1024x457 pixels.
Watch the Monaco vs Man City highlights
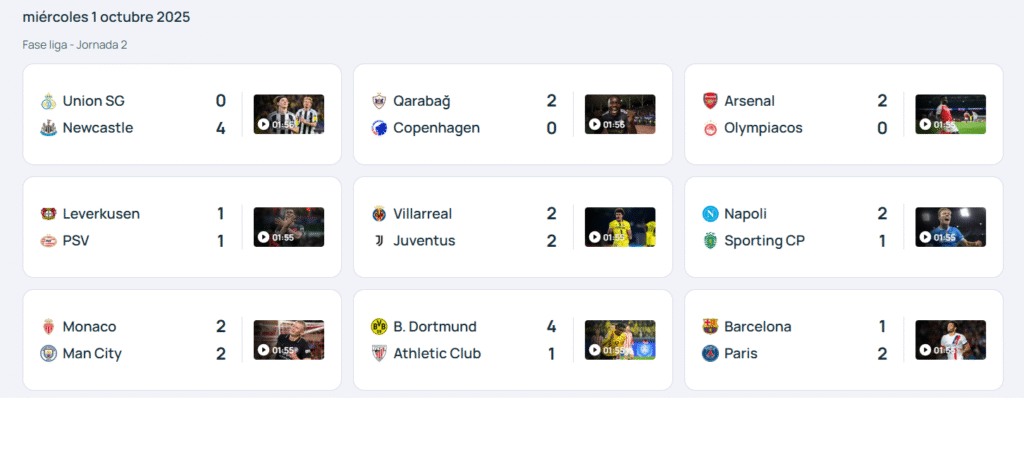pyautogui.click(x=288, y=340)
